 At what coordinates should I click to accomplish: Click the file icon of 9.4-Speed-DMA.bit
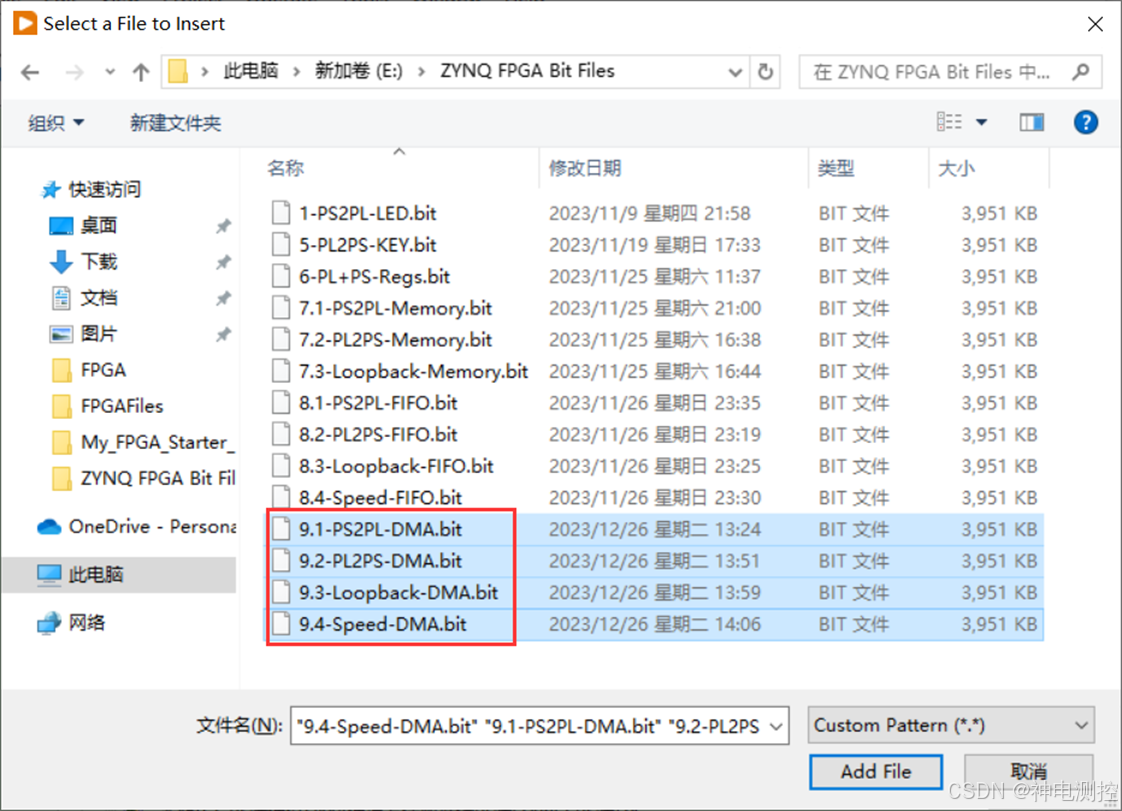[x=281, y=623]
